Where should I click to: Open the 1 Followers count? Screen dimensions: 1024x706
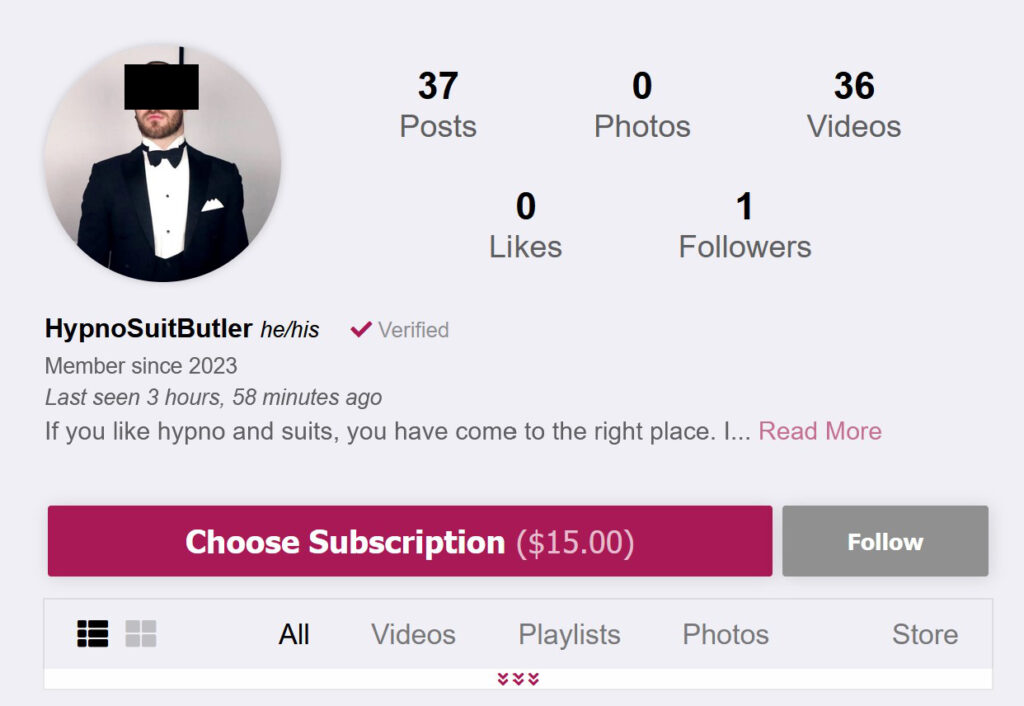click(x=745, y=225)
